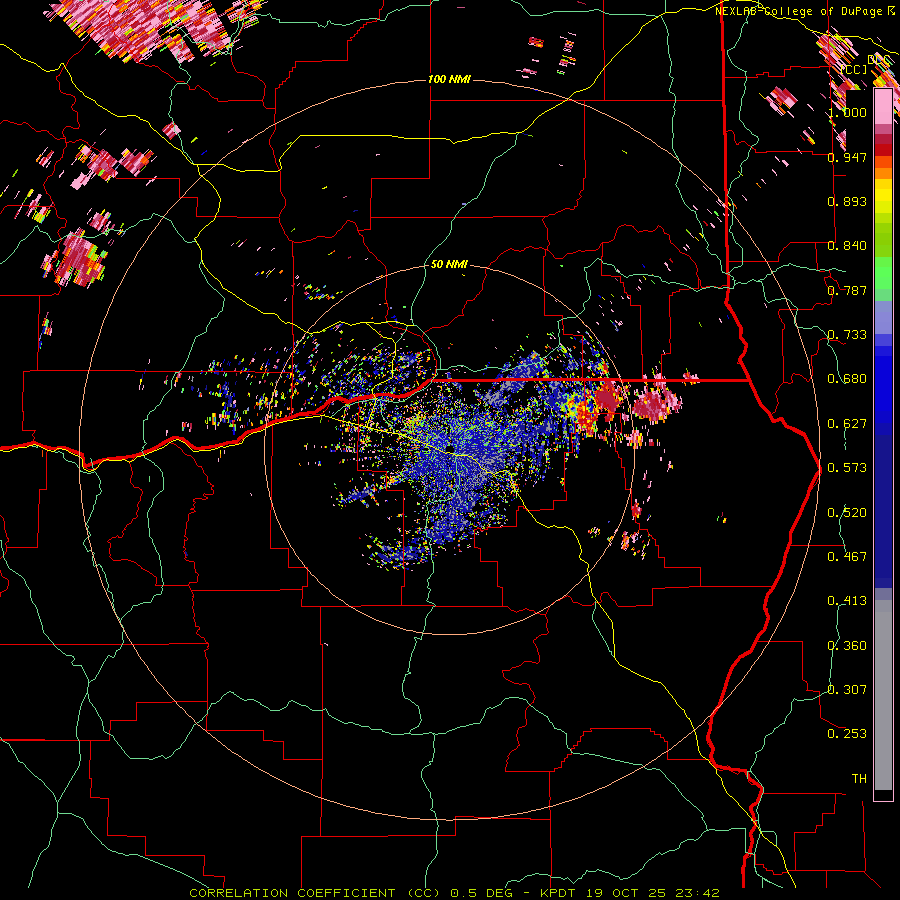Click the 0.733 scale label
This screenshot has height=900, width=900.
[x=847, y=335]
